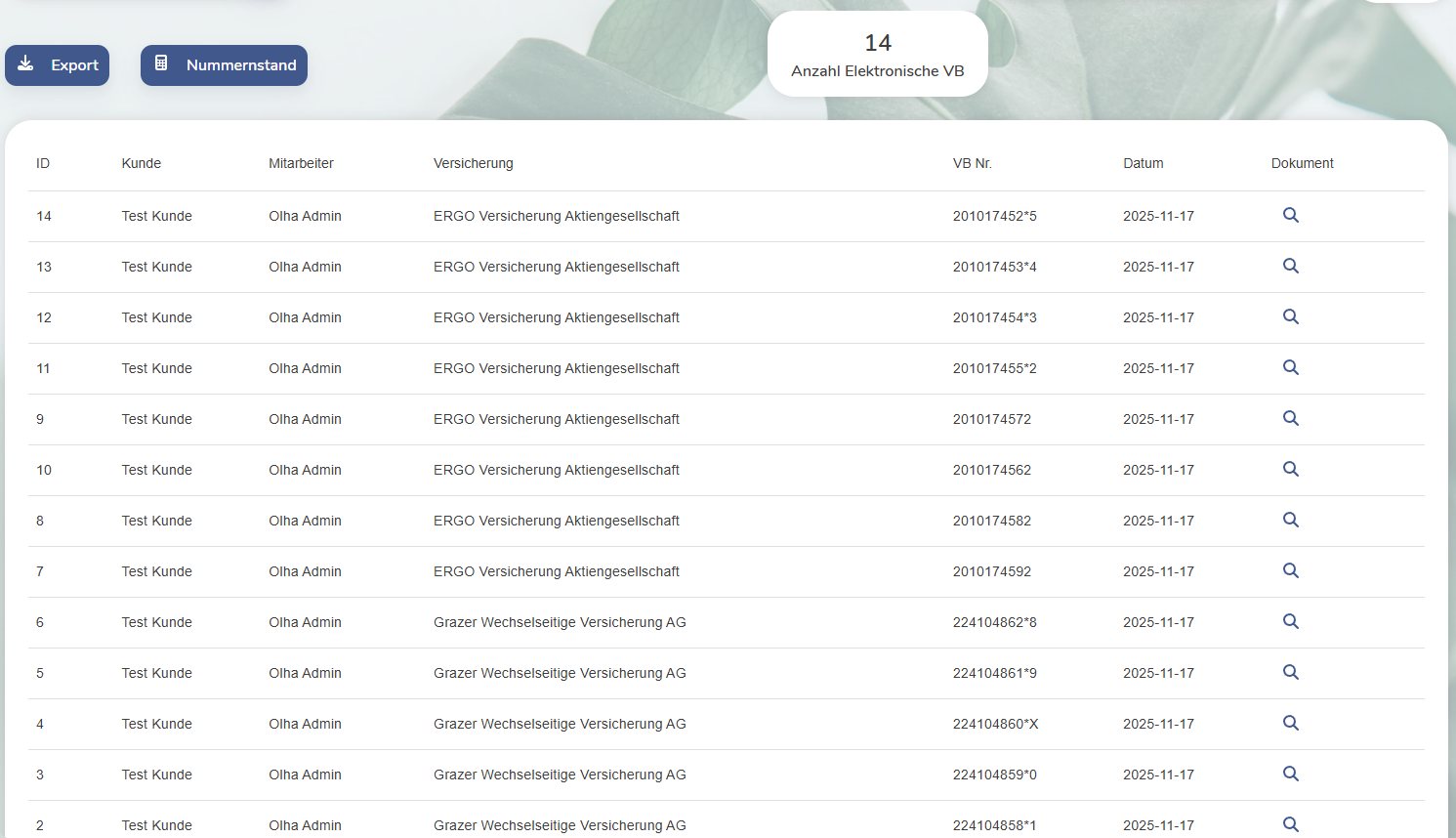View document for ID 9 entry

pos(1290,419)
